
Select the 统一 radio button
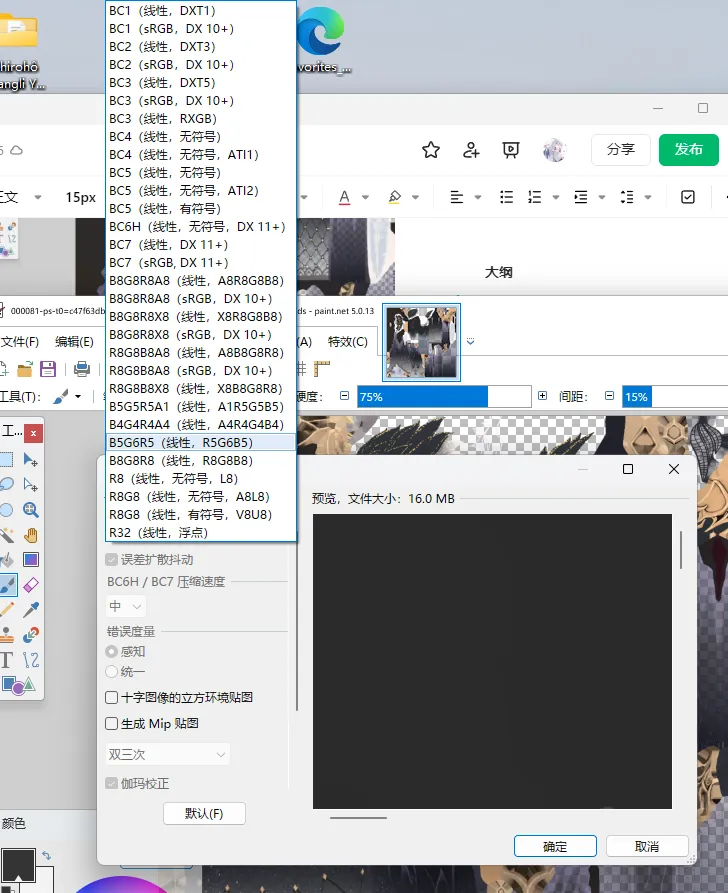[x=112, y=672]
